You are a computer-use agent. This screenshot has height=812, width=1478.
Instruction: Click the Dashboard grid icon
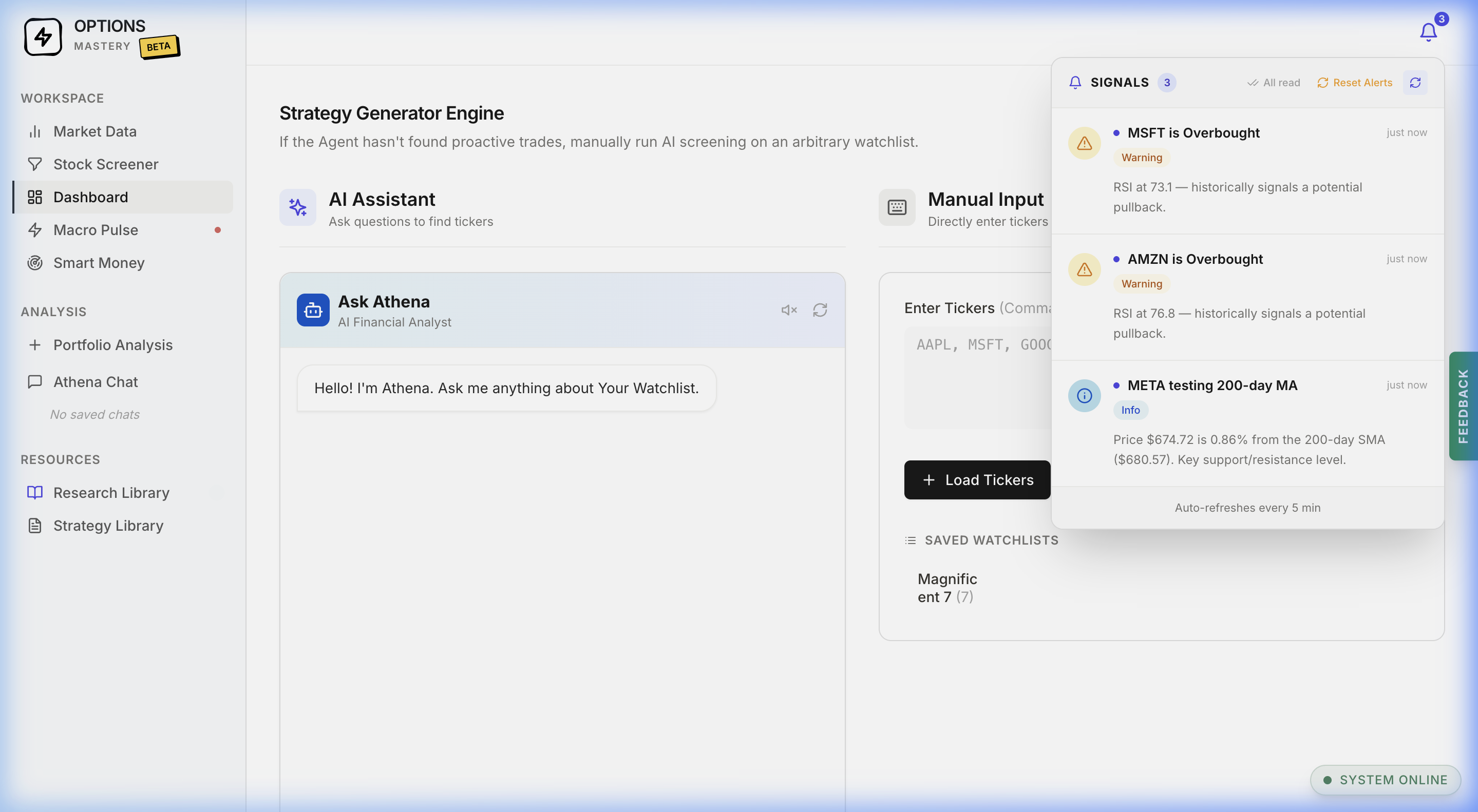(x=35, y=197)
